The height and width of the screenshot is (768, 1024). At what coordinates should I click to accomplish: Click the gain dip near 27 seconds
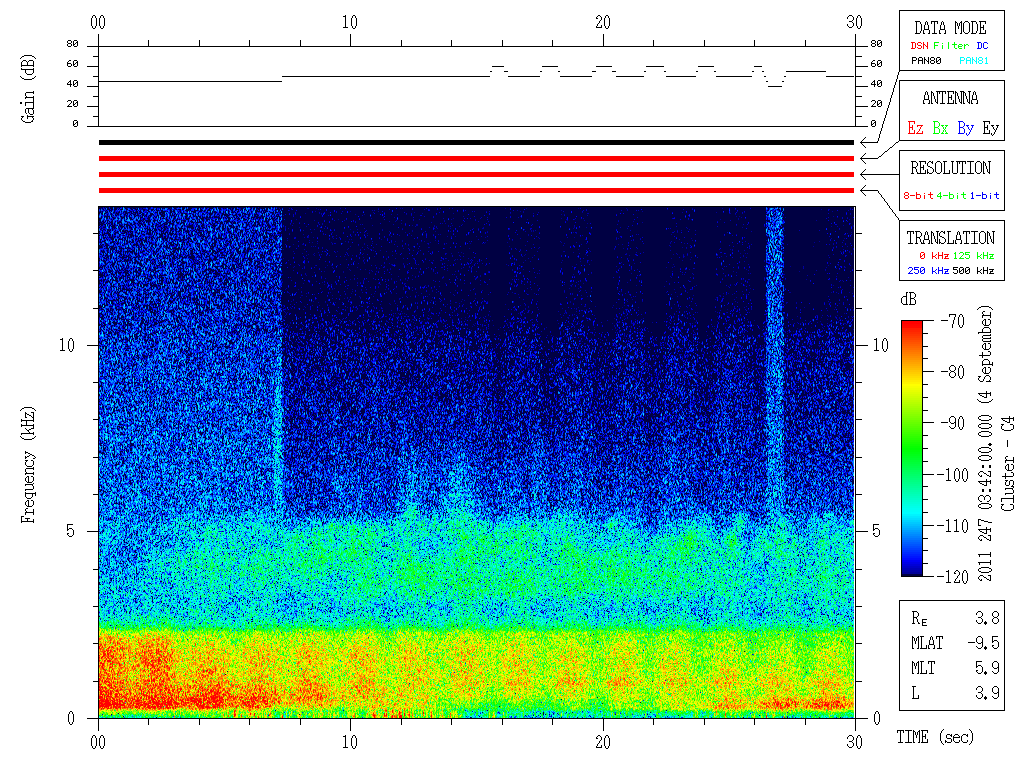click(x=775, y=81)
